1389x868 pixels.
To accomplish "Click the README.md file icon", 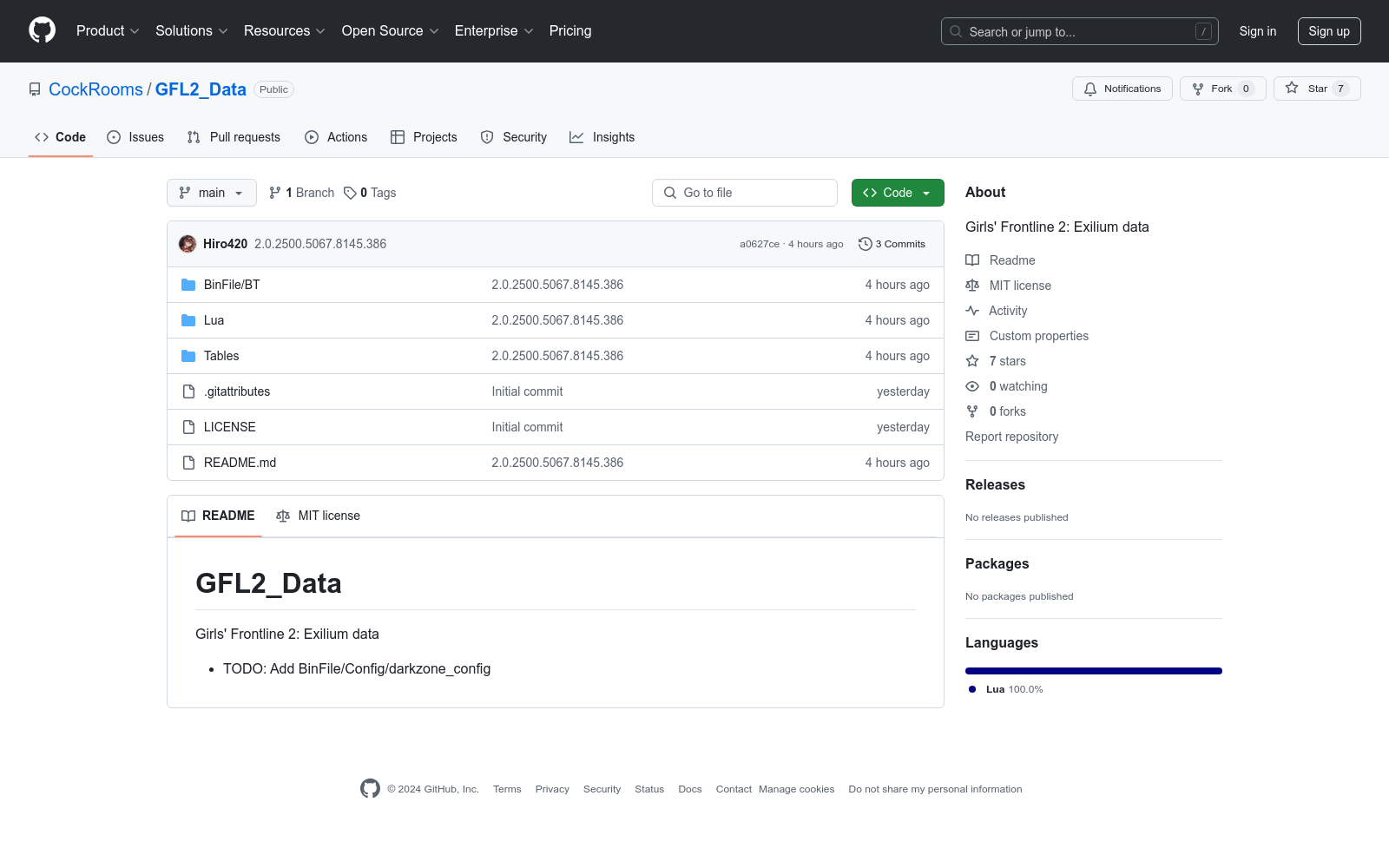I will pyautogui.click(x=188, y=463).
